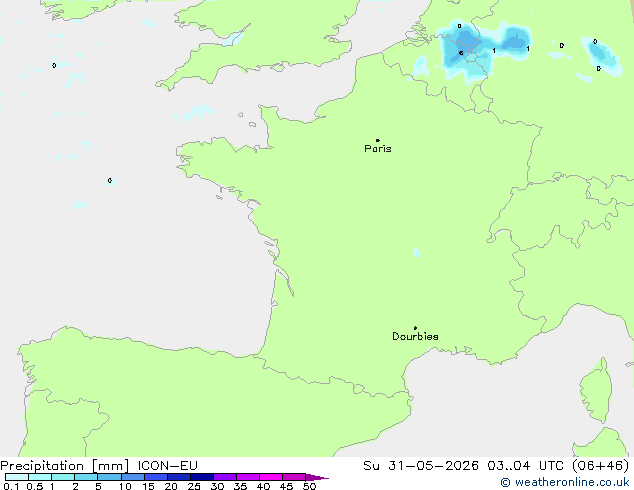634x490 pixels.
Task: Click the 'Precipitation [mm]' title text
Action: coord(65,466)
